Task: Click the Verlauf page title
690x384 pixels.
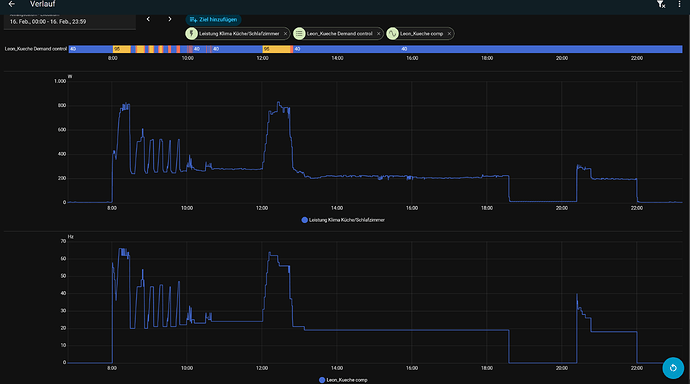Action: 43,4
